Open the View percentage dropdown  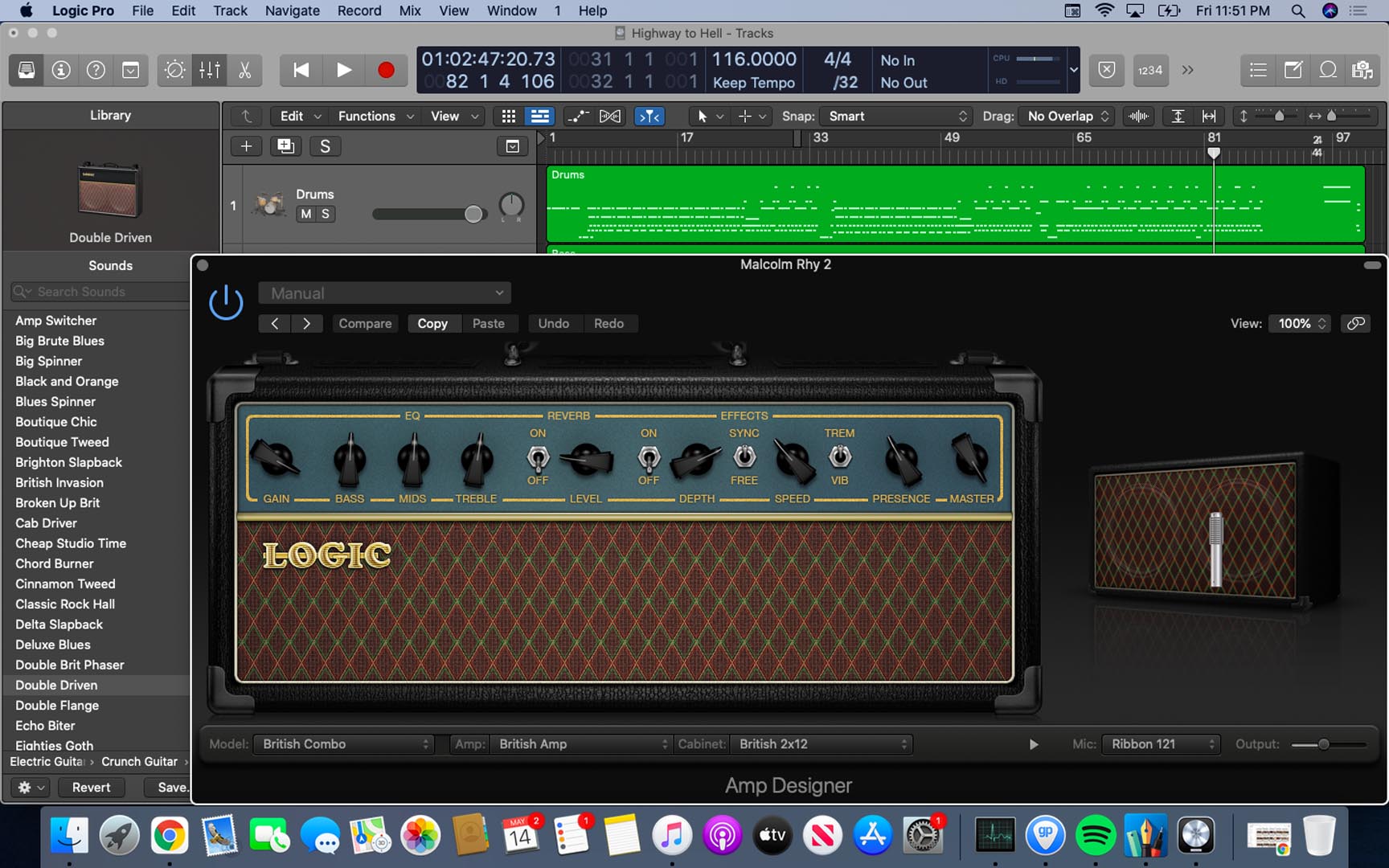coord(1300,323)
